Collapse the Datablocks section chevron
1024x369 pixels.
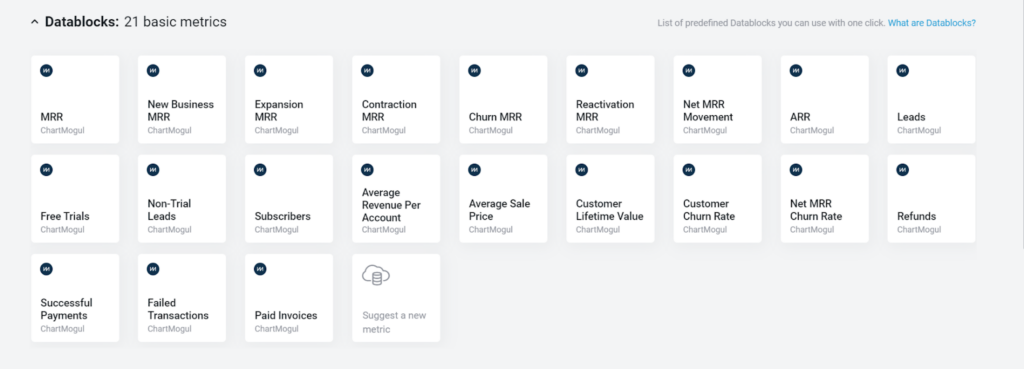(35, 22)
